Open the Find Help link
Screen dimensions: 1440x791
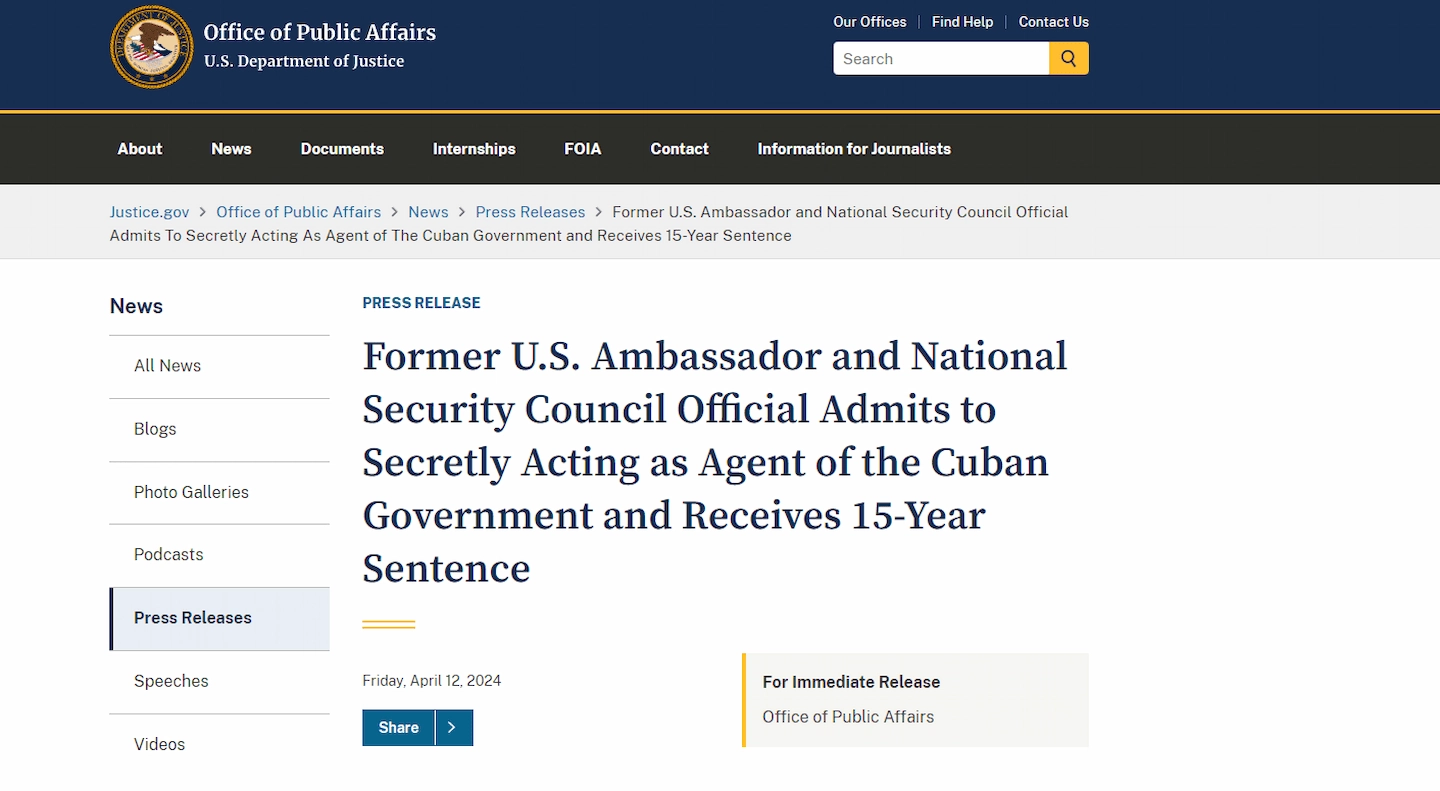pos(963,22)
